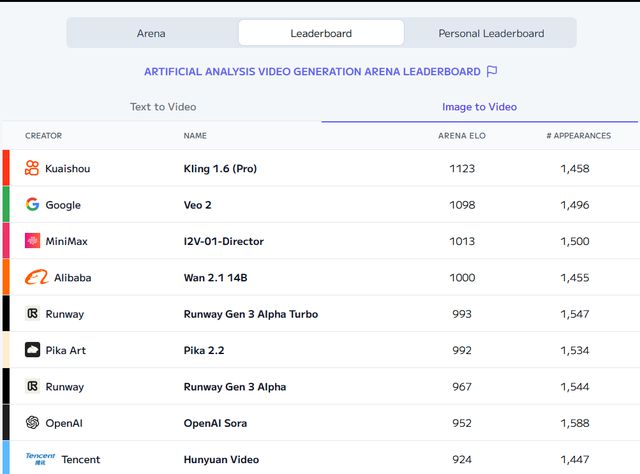Switch to the Arena tab
Screen dimensions: 640x474
click(151, 33)
